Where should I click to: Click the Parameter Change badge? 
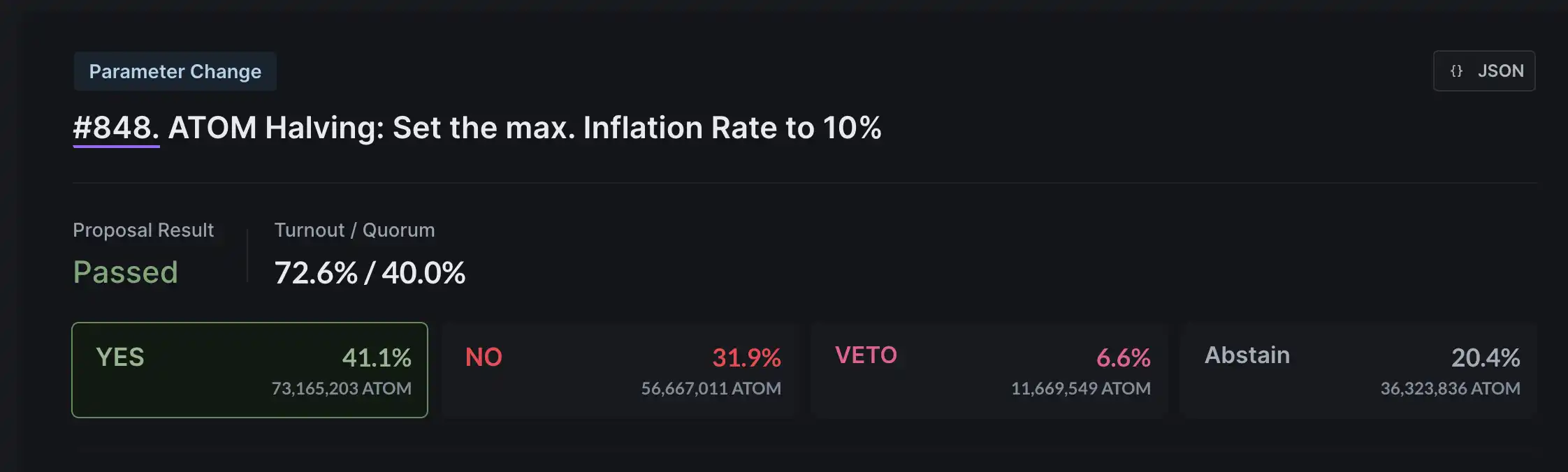(175, 71)
